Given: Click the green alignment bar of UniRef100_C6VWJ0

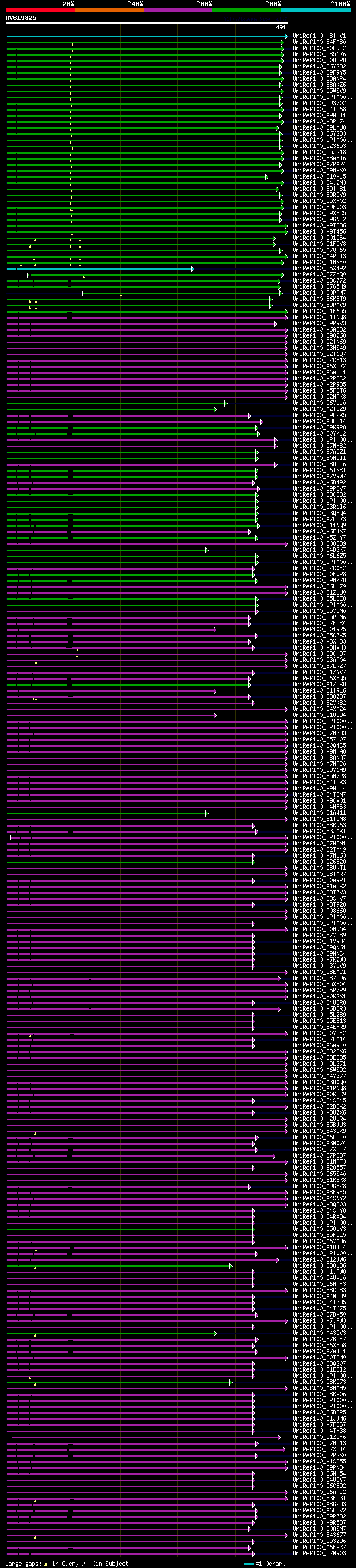Looking at the screenshot, I should pyautogui.click(x=116, y=404).
